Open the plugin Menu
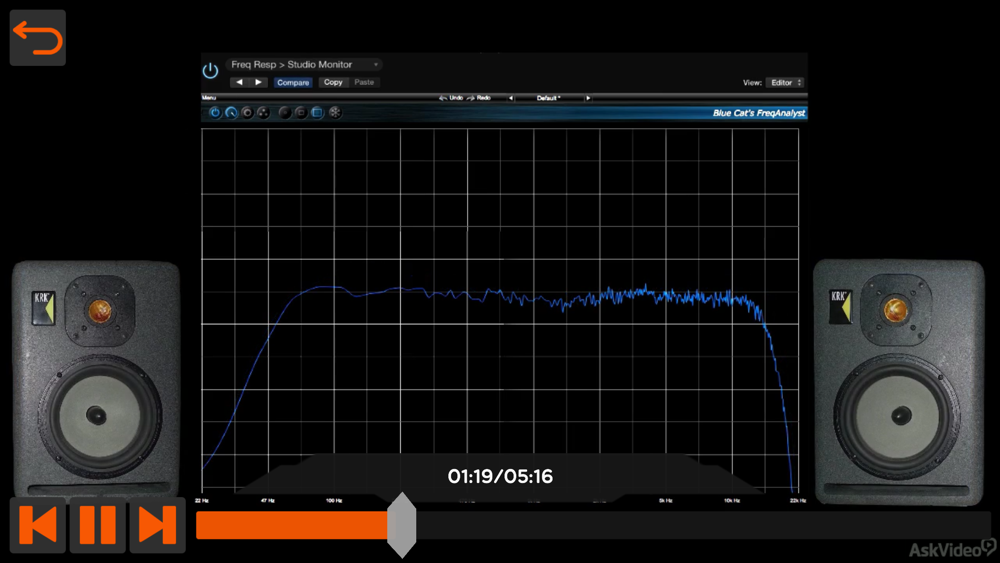This screenshot has height=563, width=1000. click(209, 98)
